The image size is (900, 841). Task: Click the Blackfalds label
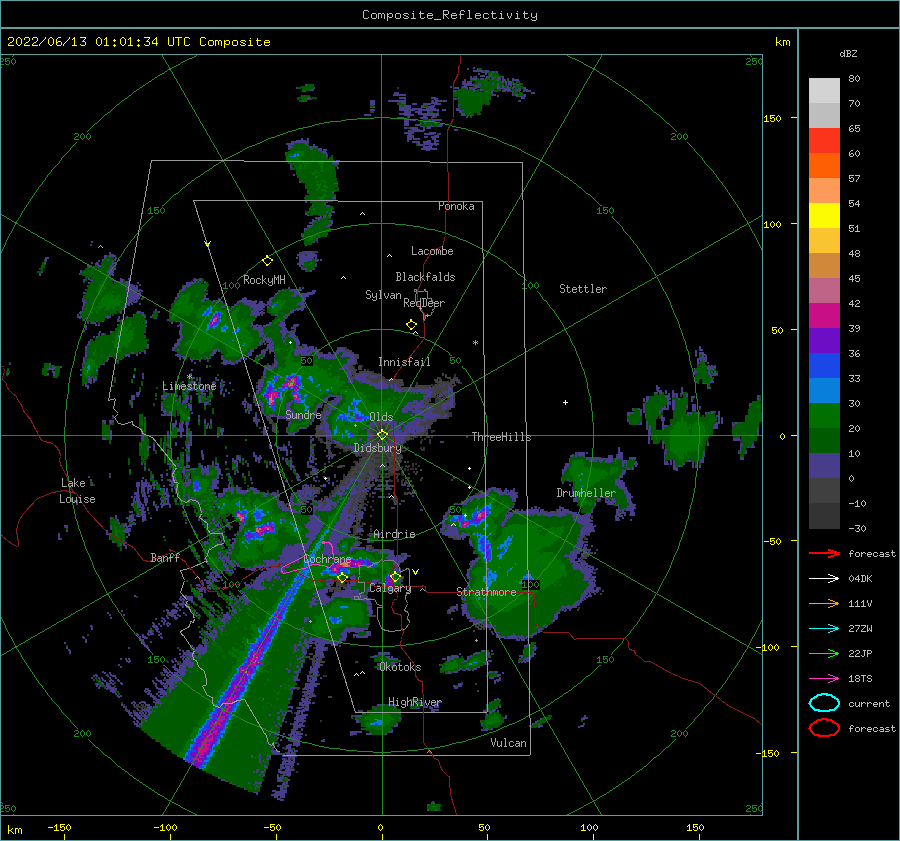[425, 277]
